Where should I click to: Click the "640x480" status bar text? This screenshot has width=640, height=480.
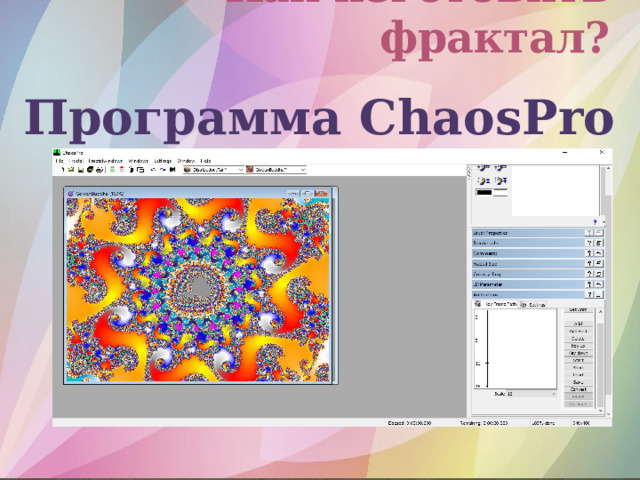pyautogui.click(x=582, y=423)
